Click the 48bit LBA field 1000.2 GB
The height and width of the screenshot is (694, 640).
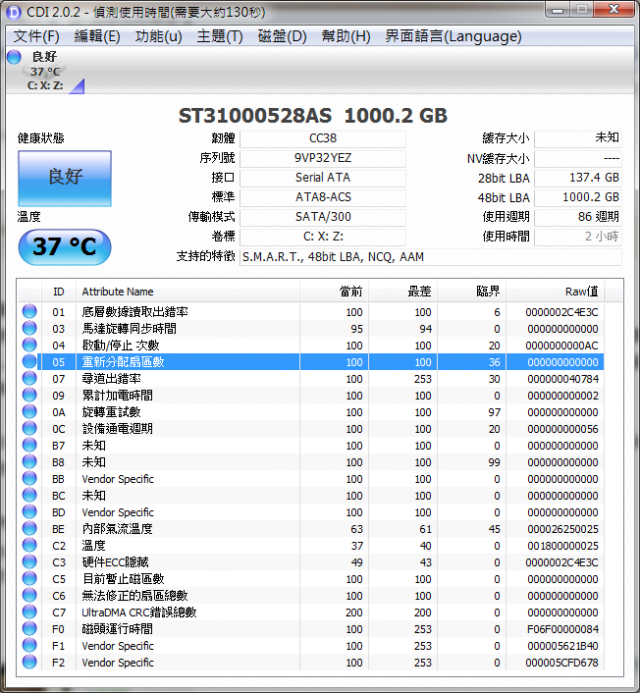[x=578, y=197]
